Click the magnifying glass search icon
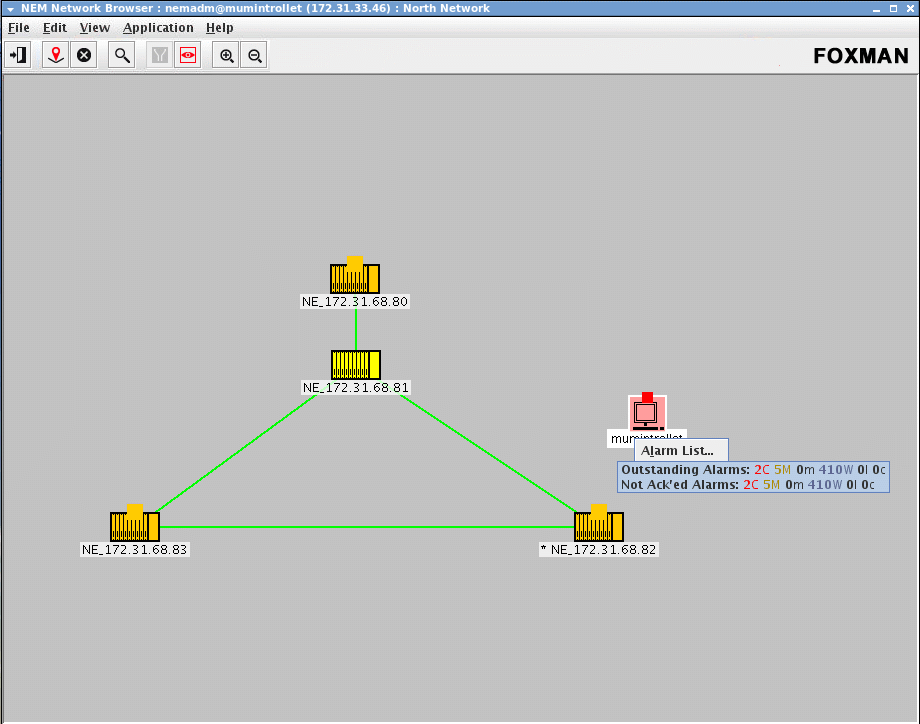The height and width of the screenshot is (724, 920). (x=122, y=56)
